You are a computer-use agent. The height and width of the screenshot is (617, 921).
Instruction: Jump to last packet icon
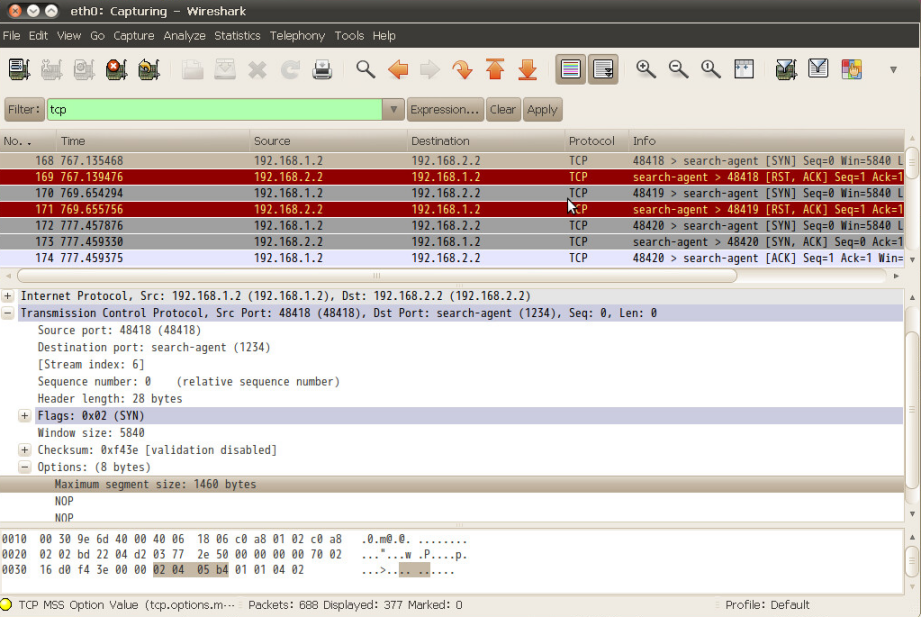coord(528,70)
